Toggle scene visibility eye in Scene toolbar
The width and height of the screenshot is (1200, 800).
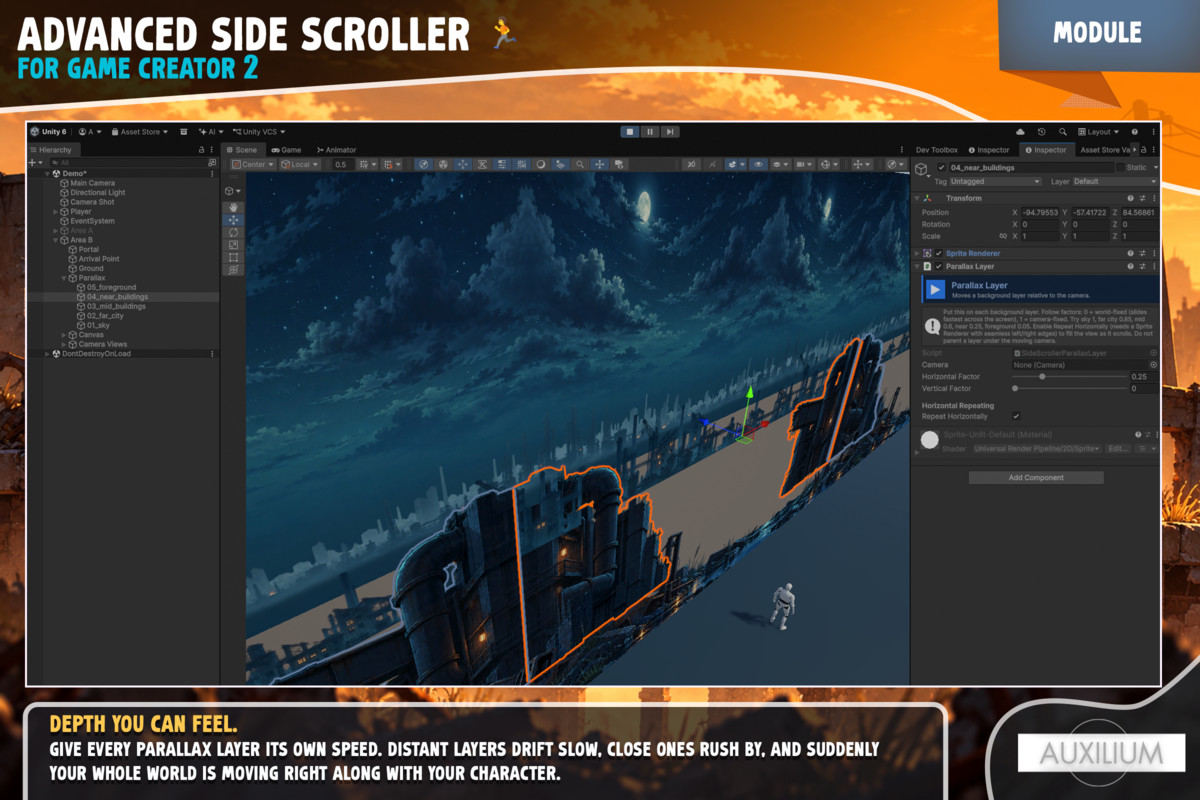(x=758, y=164)
